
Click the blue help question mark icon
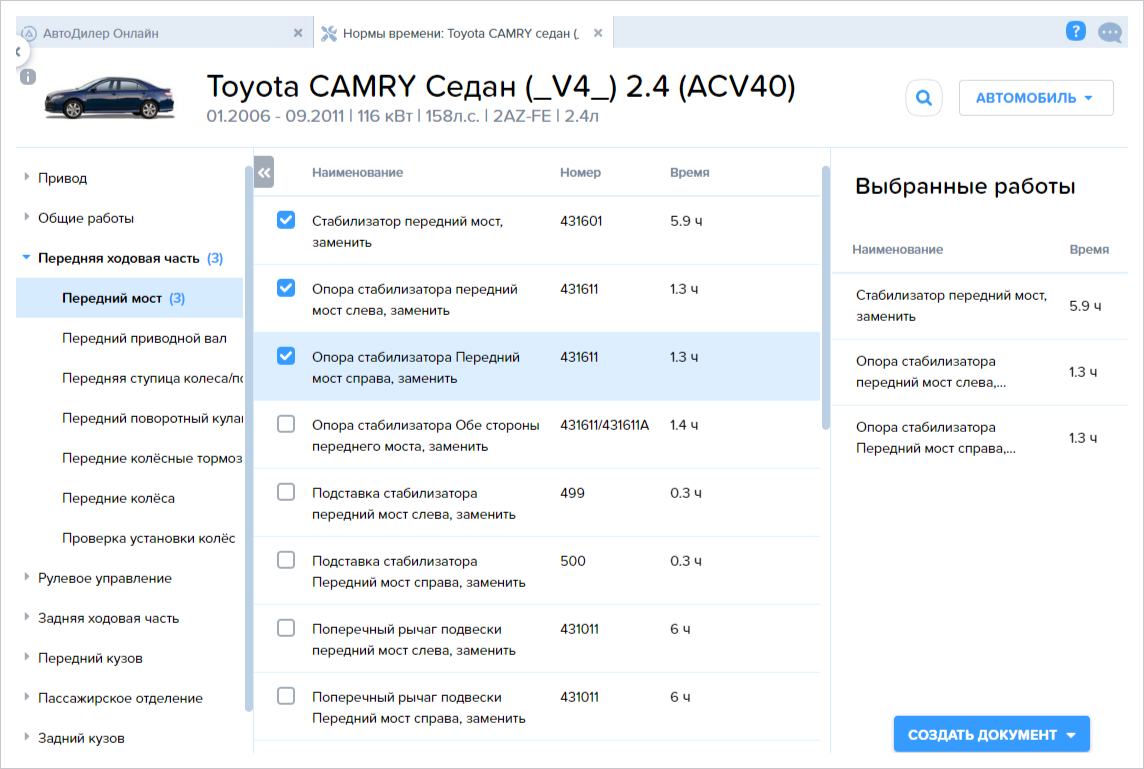click(1075, 31)
